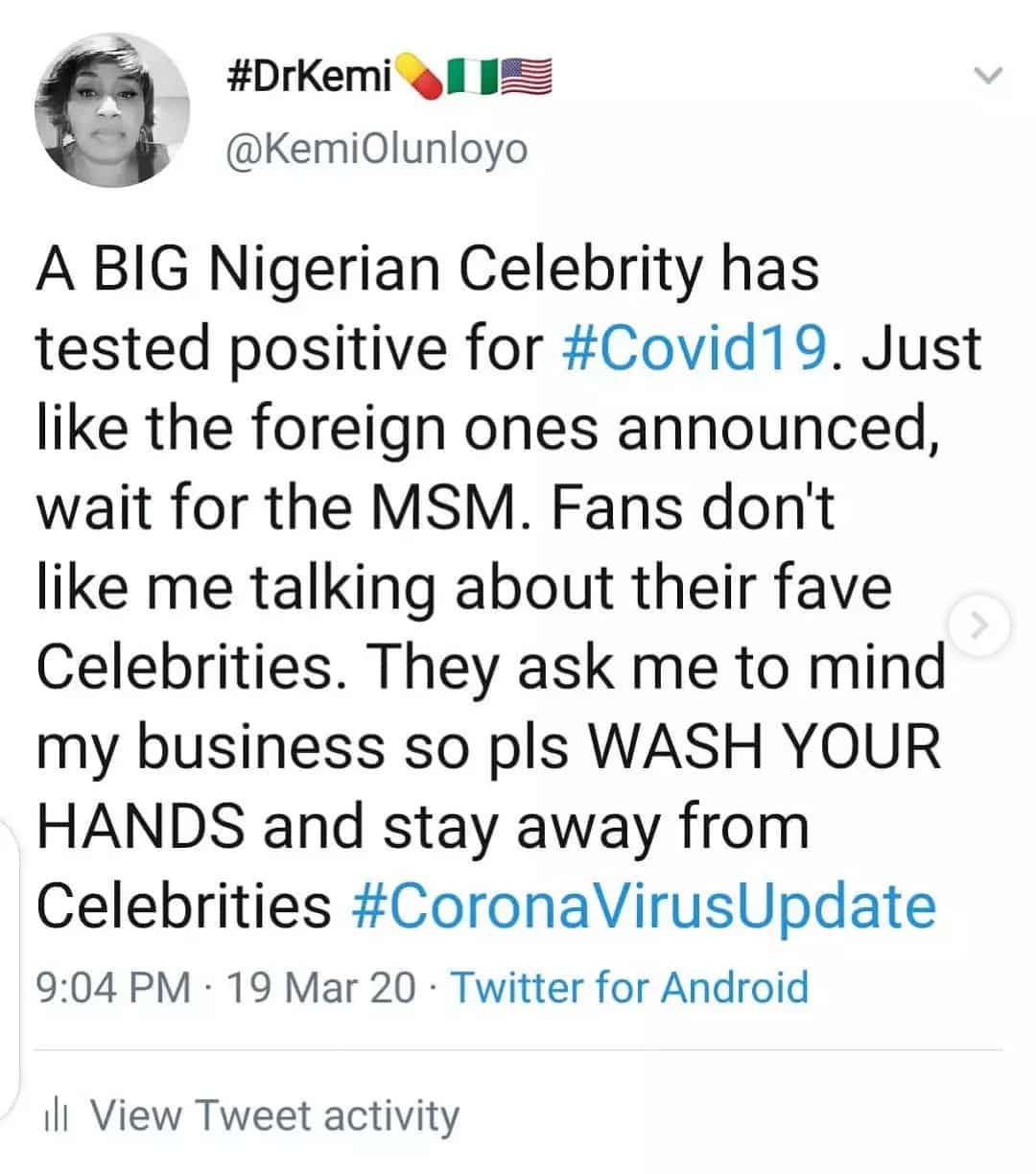1036x1174 pixels.
Task: Click the next image arrow
Action: (977, 627)
